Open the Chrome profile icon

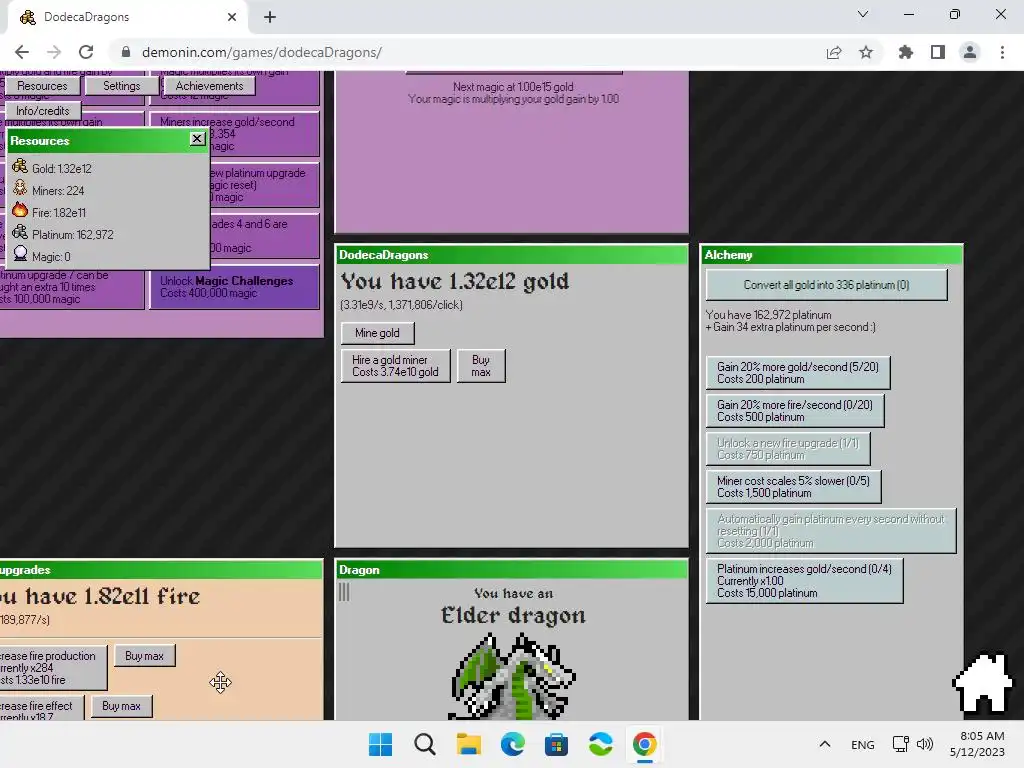click(x=970, y=52)
